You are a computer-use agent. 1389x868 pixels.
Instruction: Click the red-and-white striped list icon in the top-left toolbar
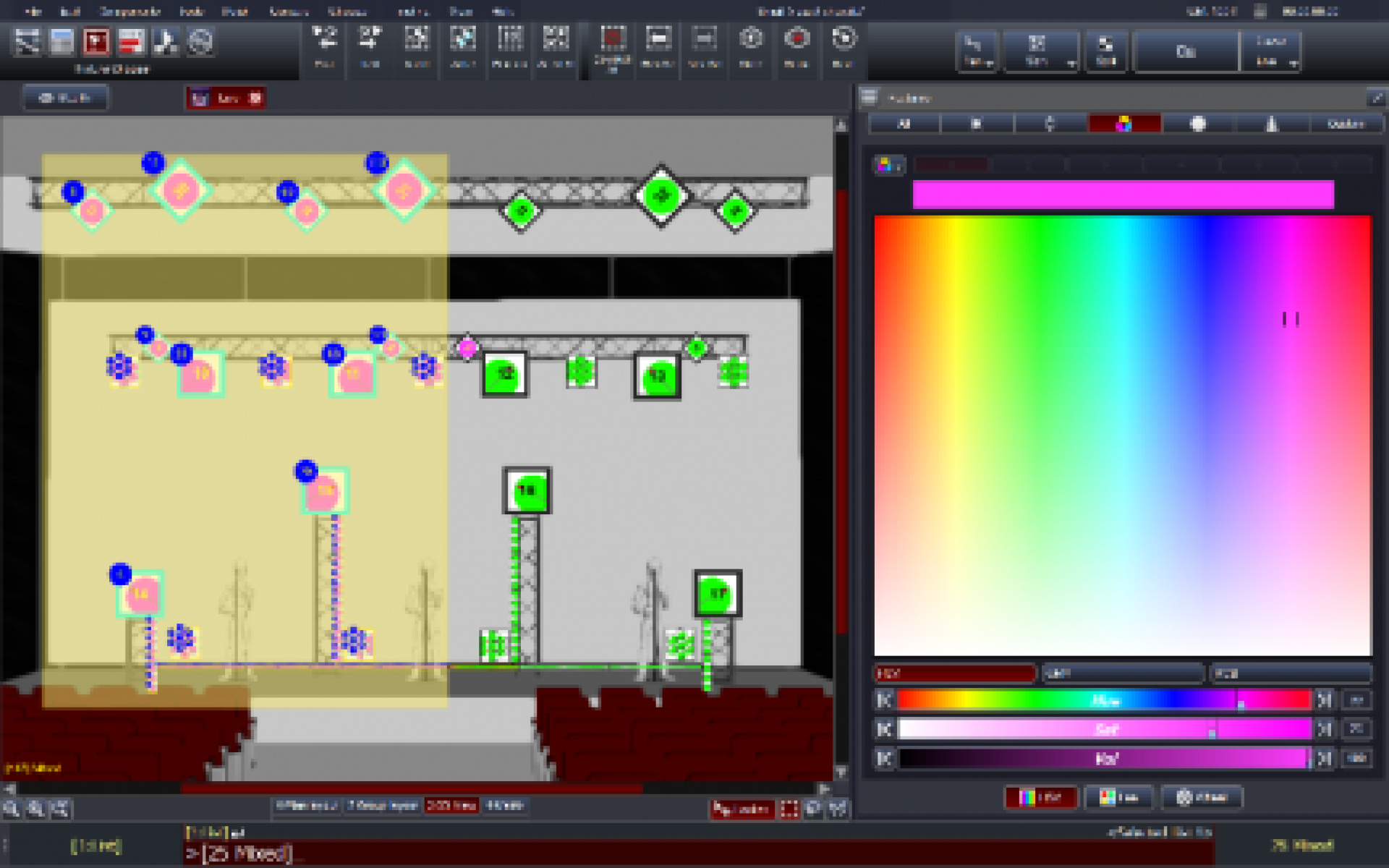tap(131, 41)
